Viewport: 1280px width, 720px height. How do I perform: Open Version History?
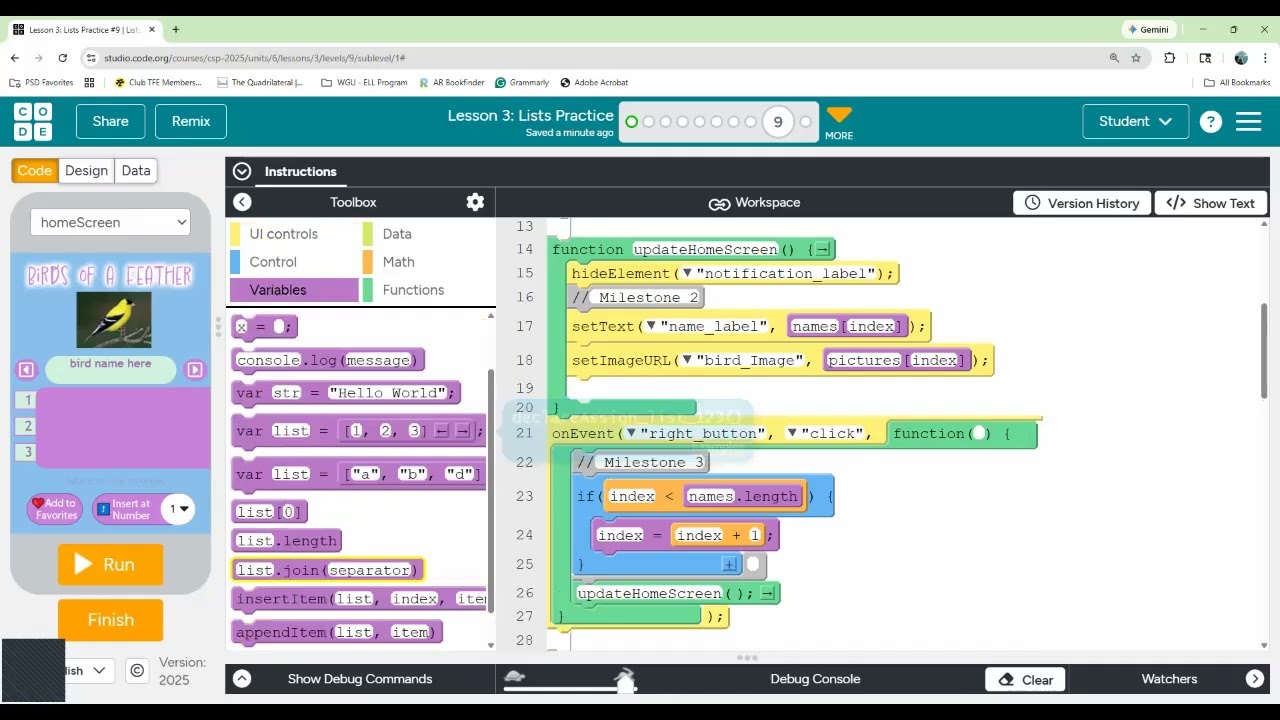(1082, 203)
